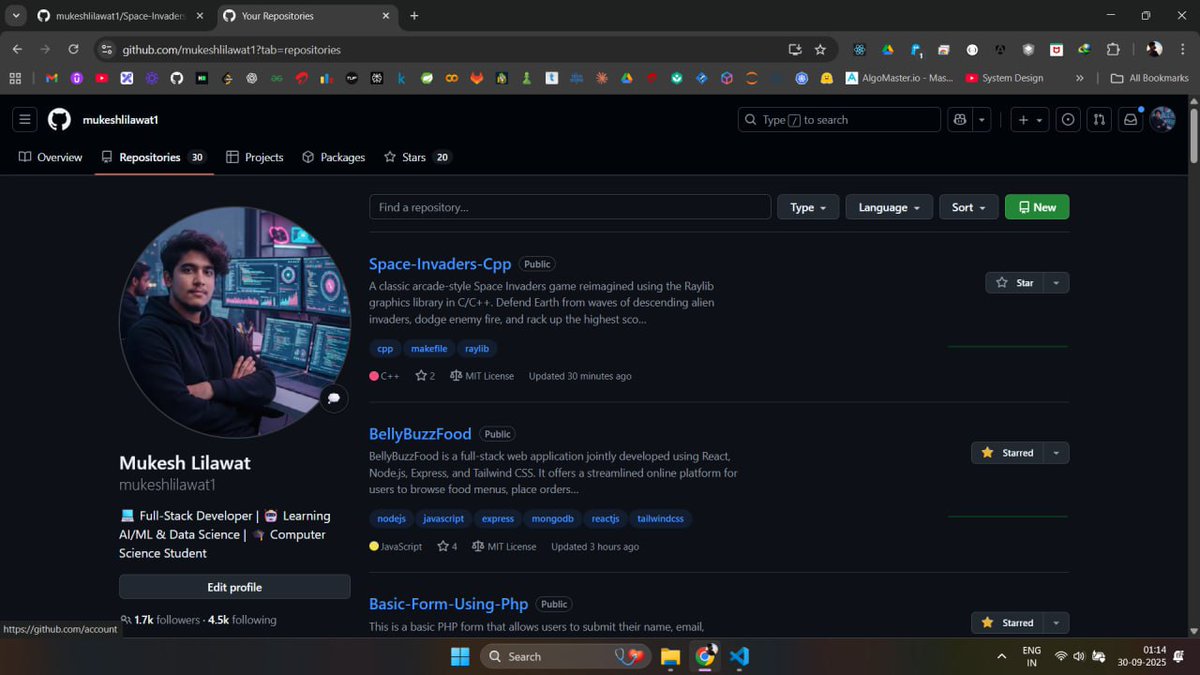Click the raylib topic tag
The image size is (1200, 675).
coord(477,349)
